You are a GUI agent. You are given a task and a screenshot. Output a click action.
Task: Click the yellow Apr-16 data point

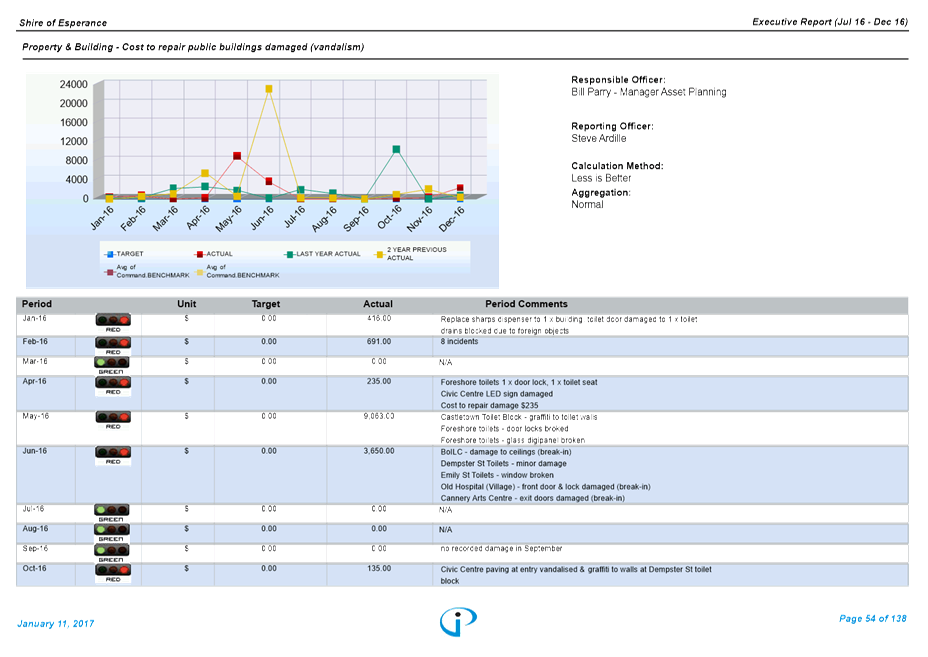(205, 173)
